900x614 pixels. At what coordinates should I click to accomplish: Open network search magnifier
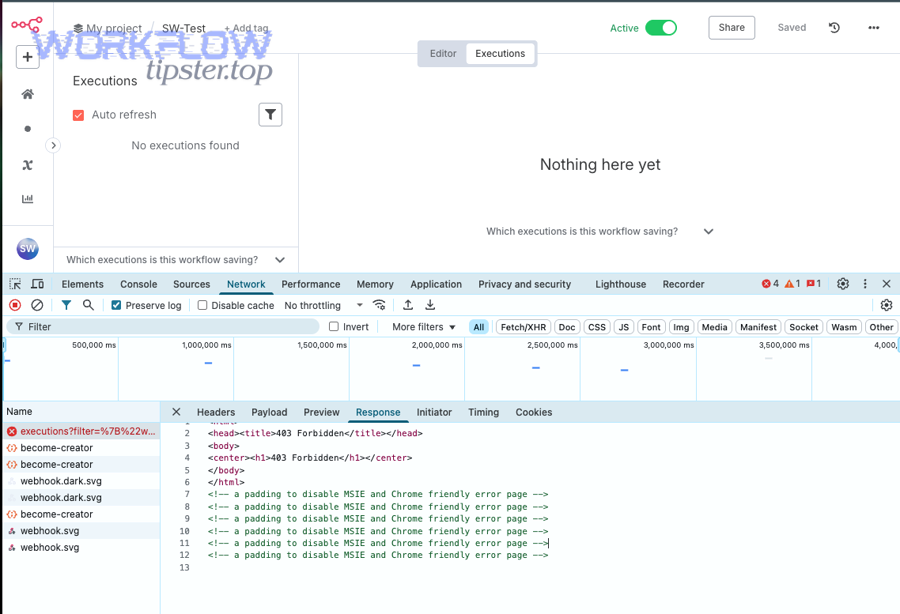pyautogui.click(x=88, y=305)
